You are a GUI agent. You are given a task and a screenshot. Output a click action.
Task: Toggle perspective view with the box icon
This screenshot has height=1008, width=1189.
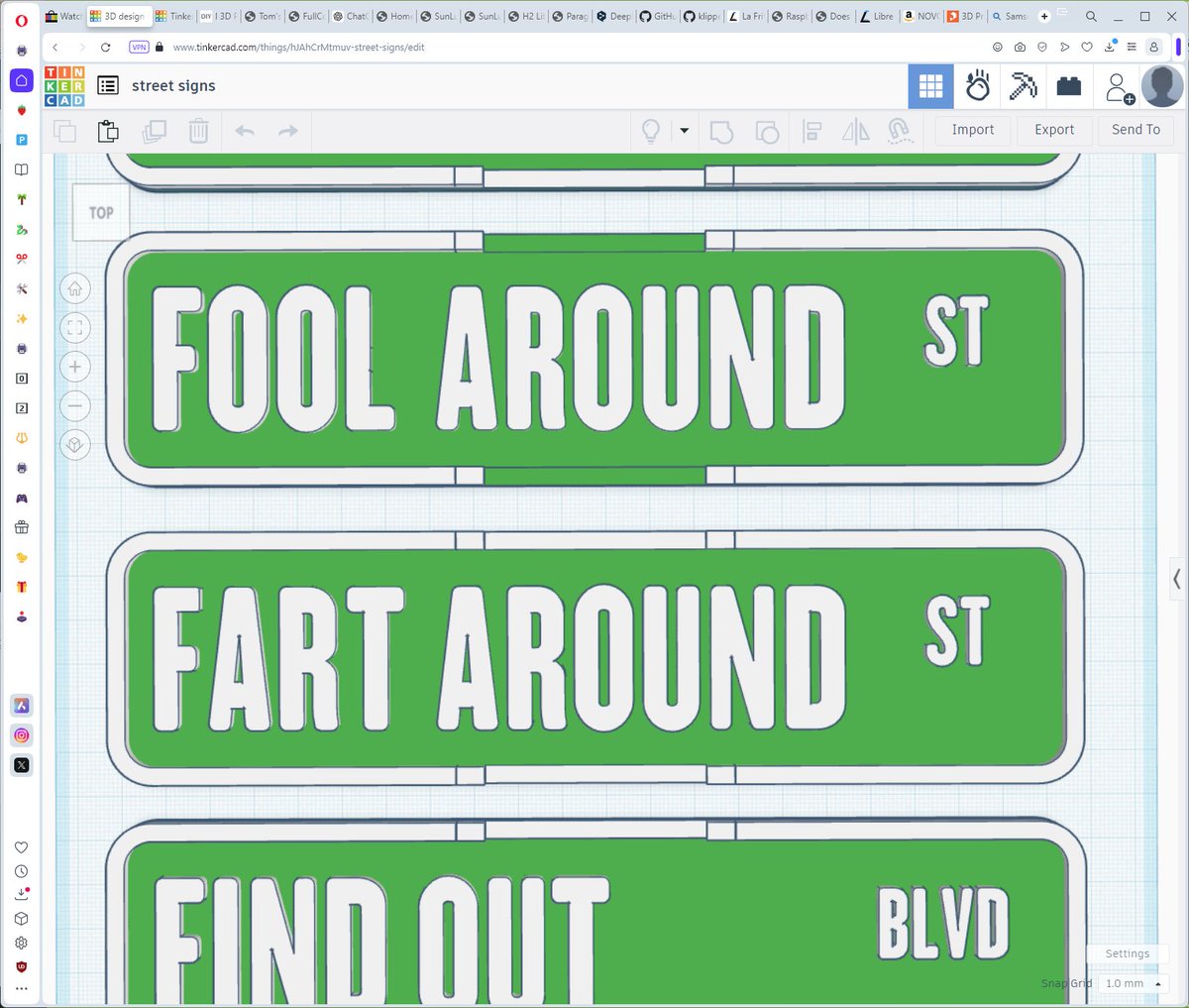pyautogui.click(x=74, y=444)
